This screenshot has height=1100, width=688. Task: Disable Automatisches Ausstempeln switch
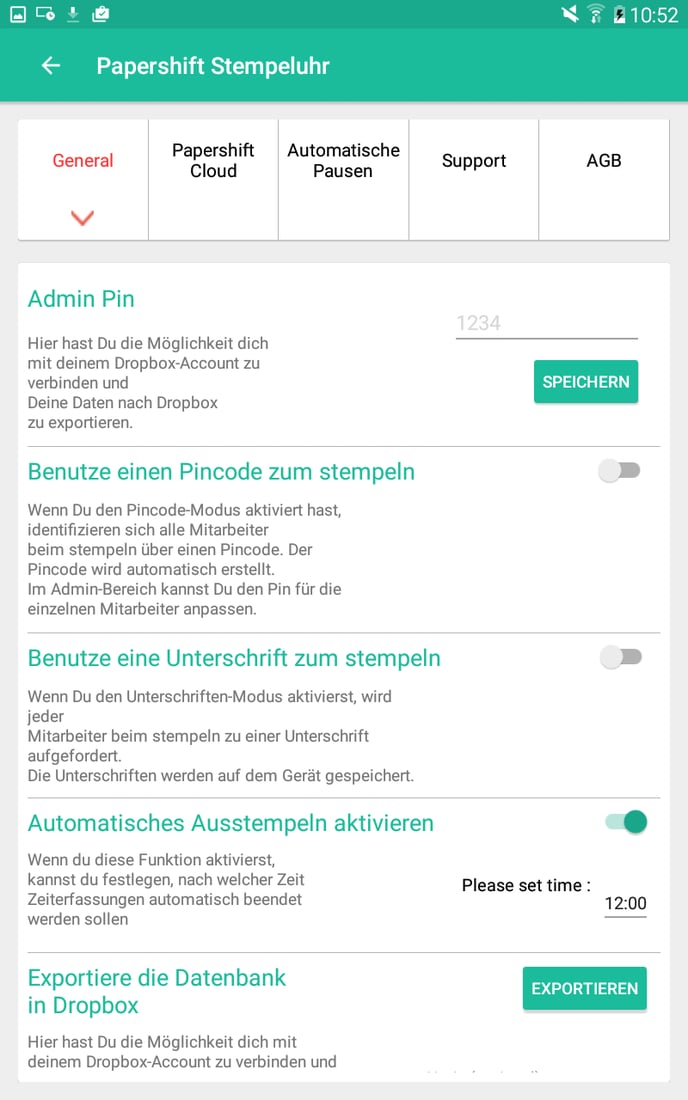[x=626, y=822]
